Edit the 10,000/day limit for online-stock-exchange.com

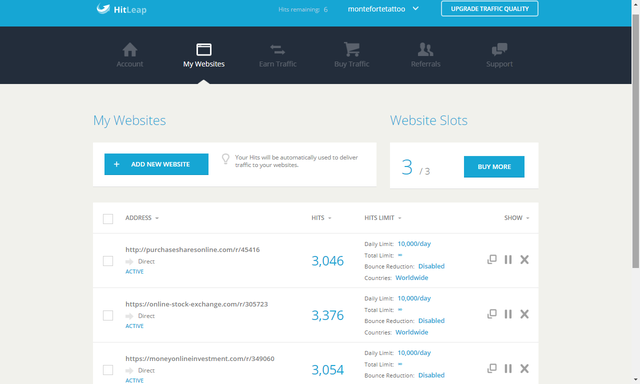click(x=414, y=298)
